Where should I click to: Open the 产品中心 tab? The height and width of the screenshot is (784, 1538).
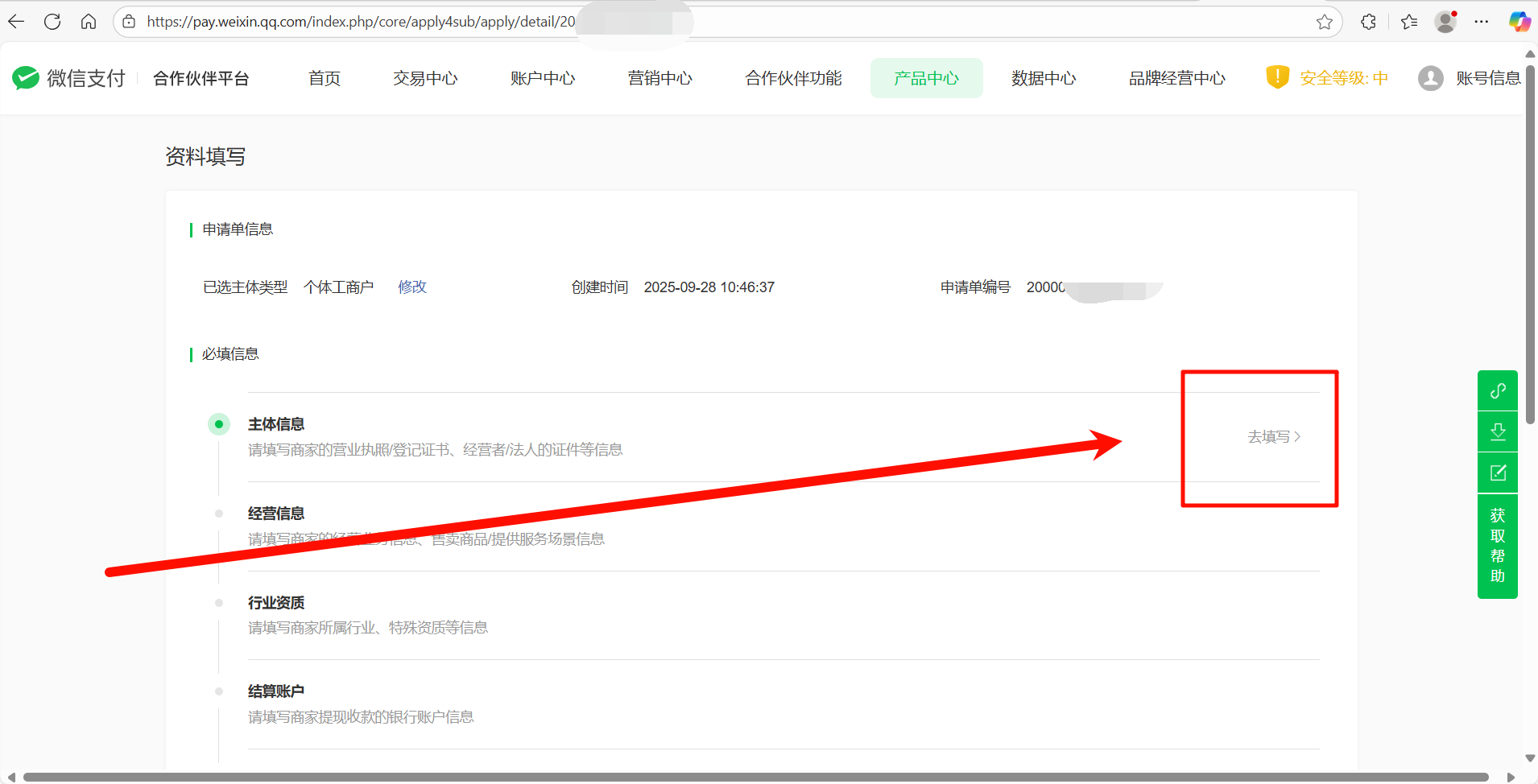926,78
